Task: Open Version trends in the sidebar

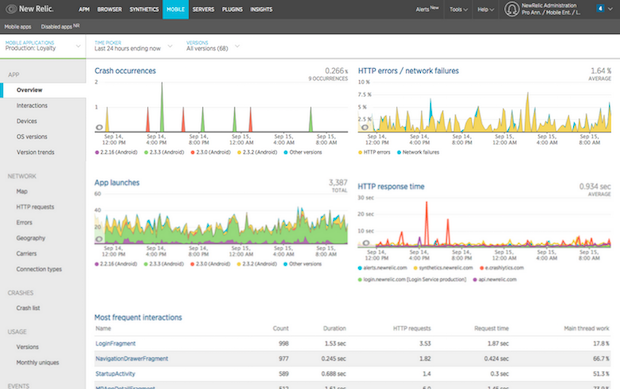Action: (35, 152)
